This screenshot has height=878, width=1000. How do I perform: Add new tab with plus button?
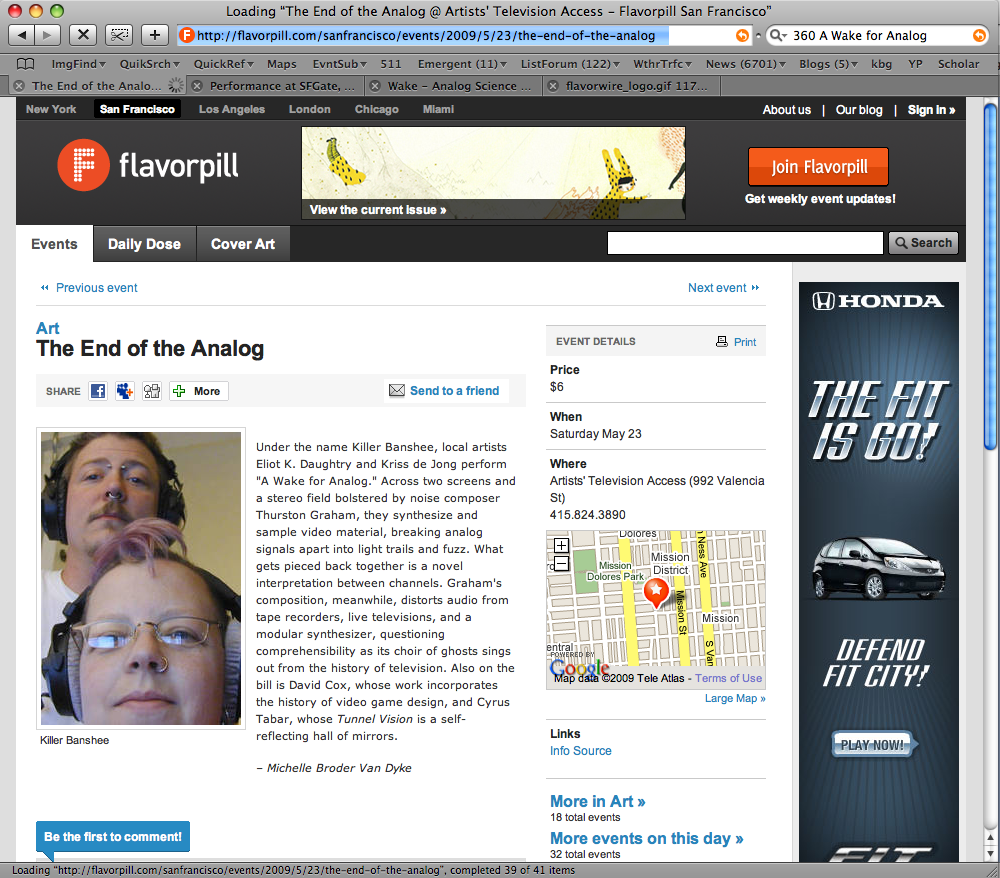155,34
